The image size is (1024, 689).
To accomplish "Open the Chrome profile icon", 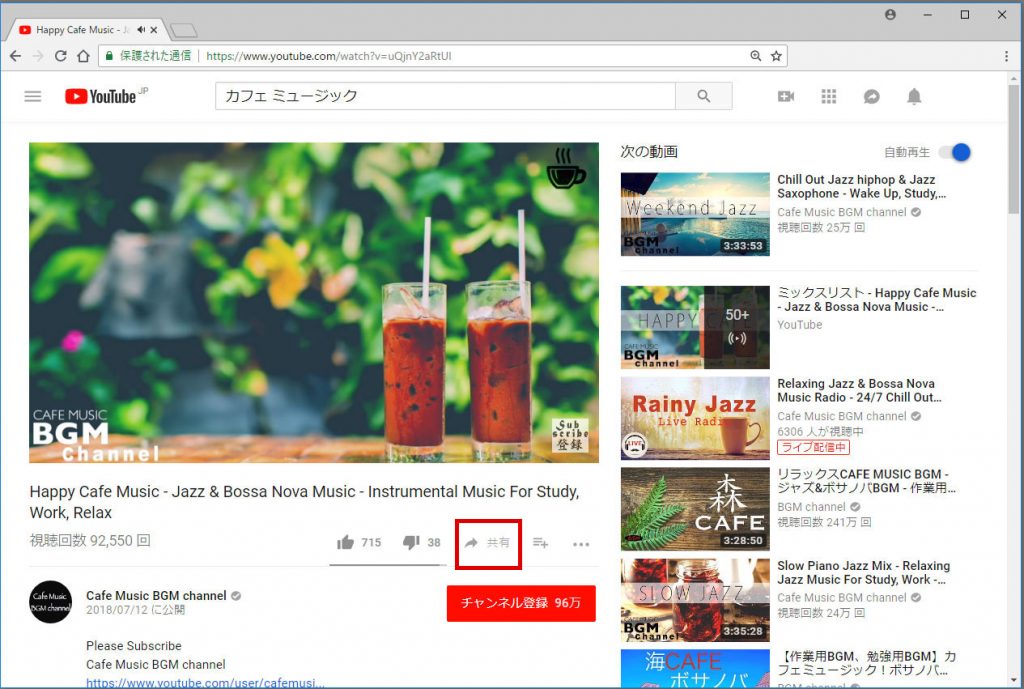I will (x=890, y=15).
